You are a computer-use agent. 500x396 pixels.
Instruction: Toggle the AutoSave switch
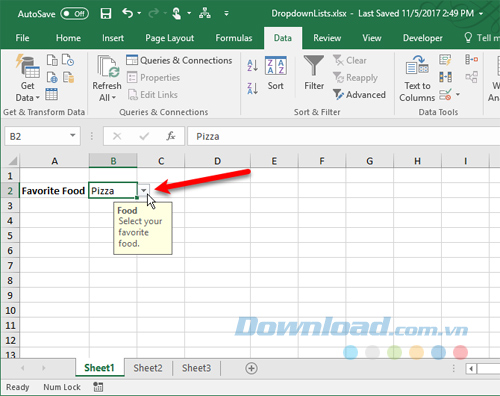[74, 14]
